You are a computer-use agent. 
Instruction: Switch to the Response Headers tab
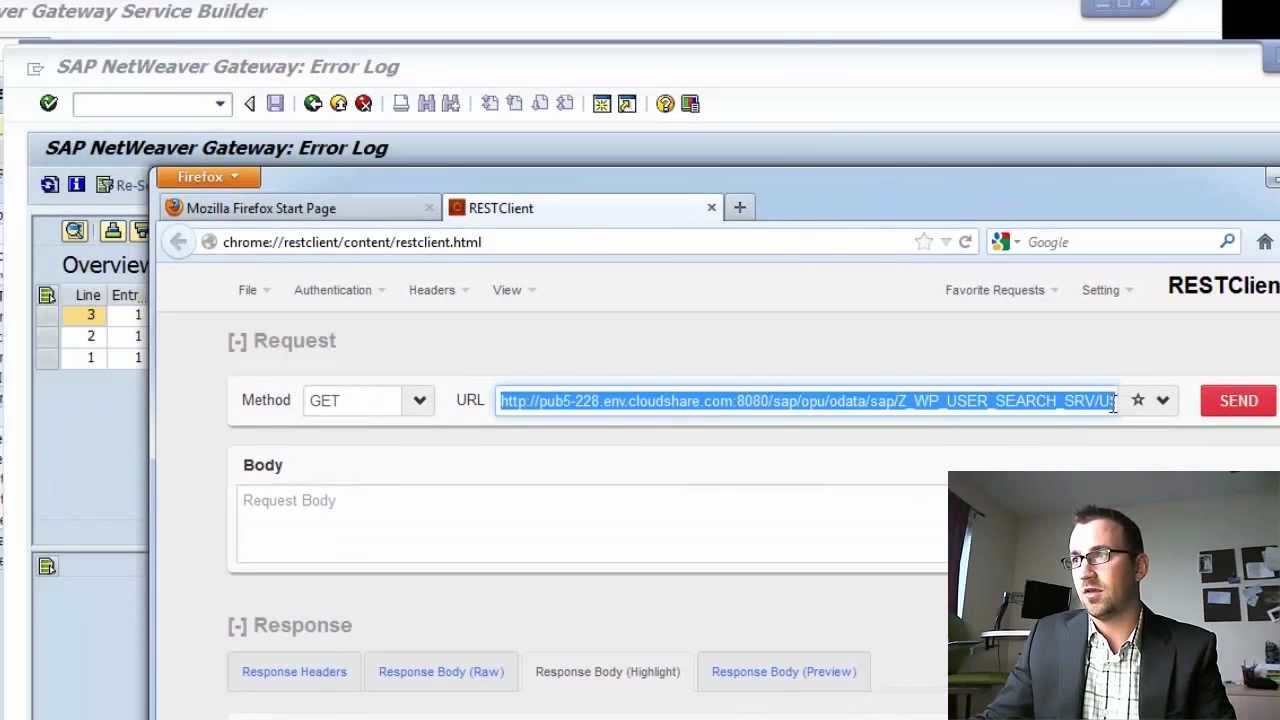(294, 672)
